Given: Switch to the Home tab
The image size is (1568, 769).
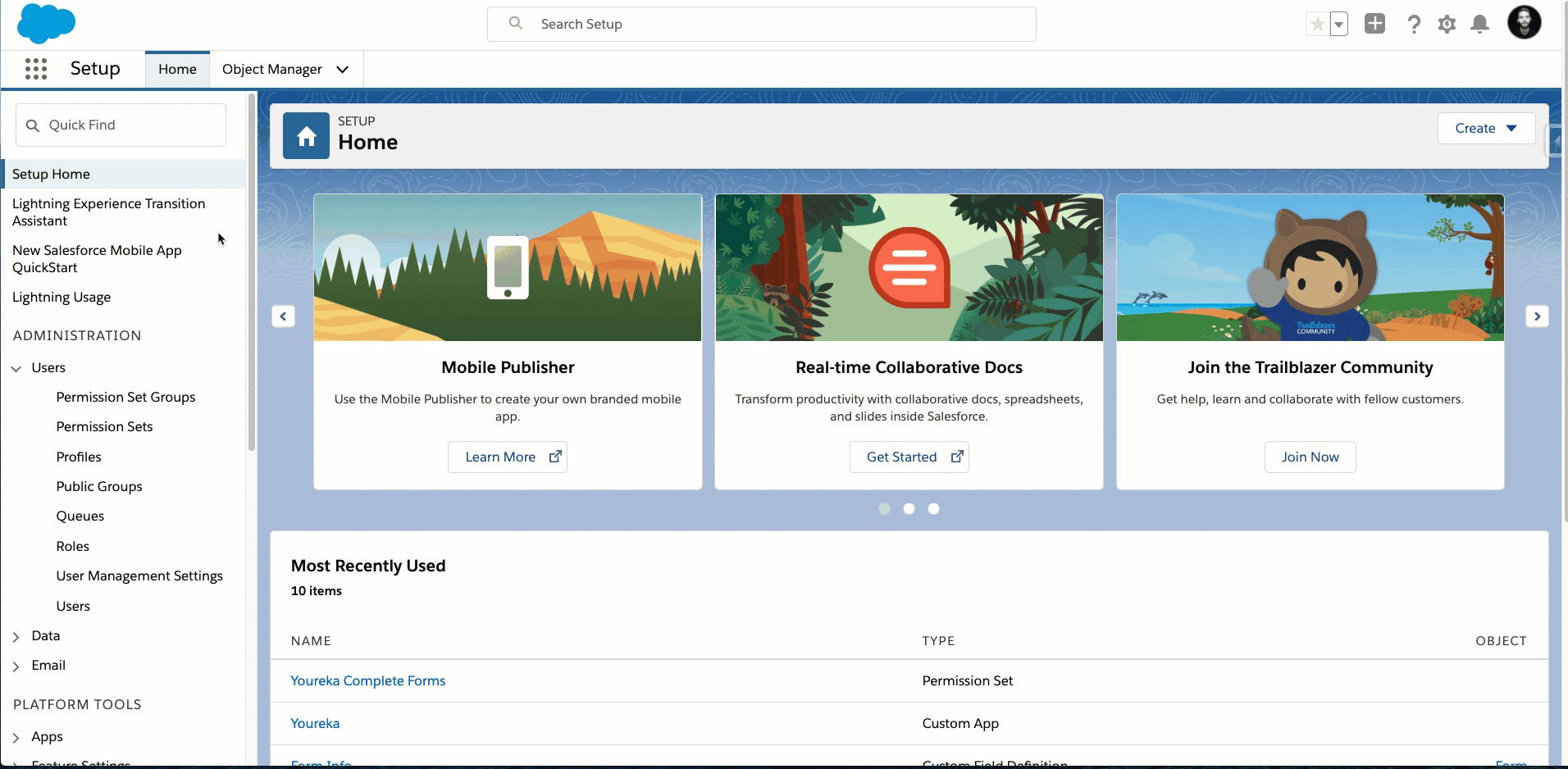Looking at the screenshot, I should (x=177, y=70).
